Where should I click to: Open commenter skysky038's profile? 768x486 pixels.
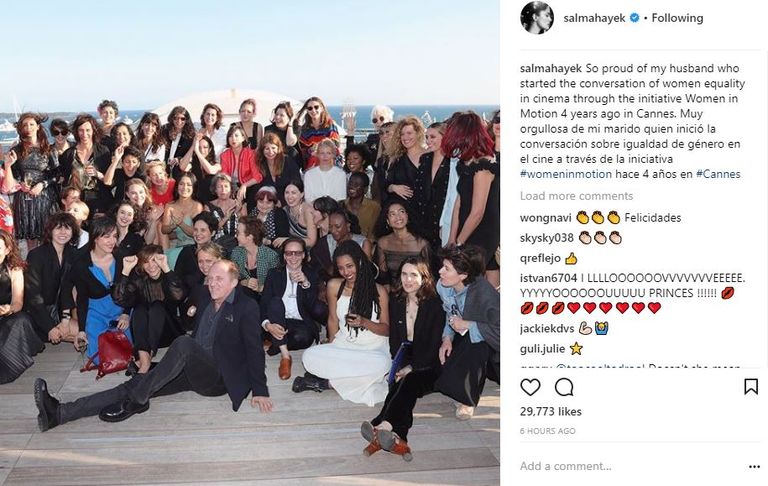point(547,238)
